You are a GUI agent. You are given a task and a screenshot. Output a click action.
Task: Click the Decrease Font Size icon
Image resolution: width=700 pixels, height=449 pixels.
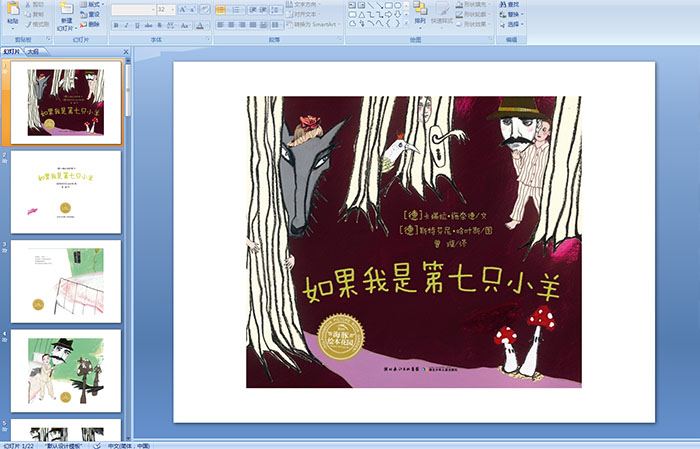point(192,9)
